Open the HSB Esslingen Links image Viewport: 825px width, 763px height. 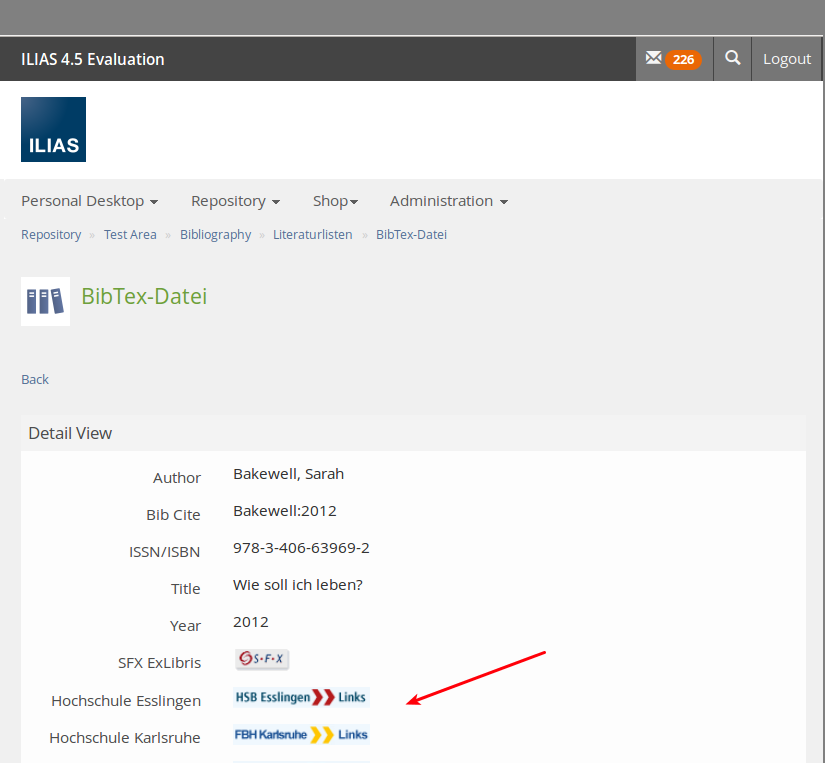coord(301,697)
